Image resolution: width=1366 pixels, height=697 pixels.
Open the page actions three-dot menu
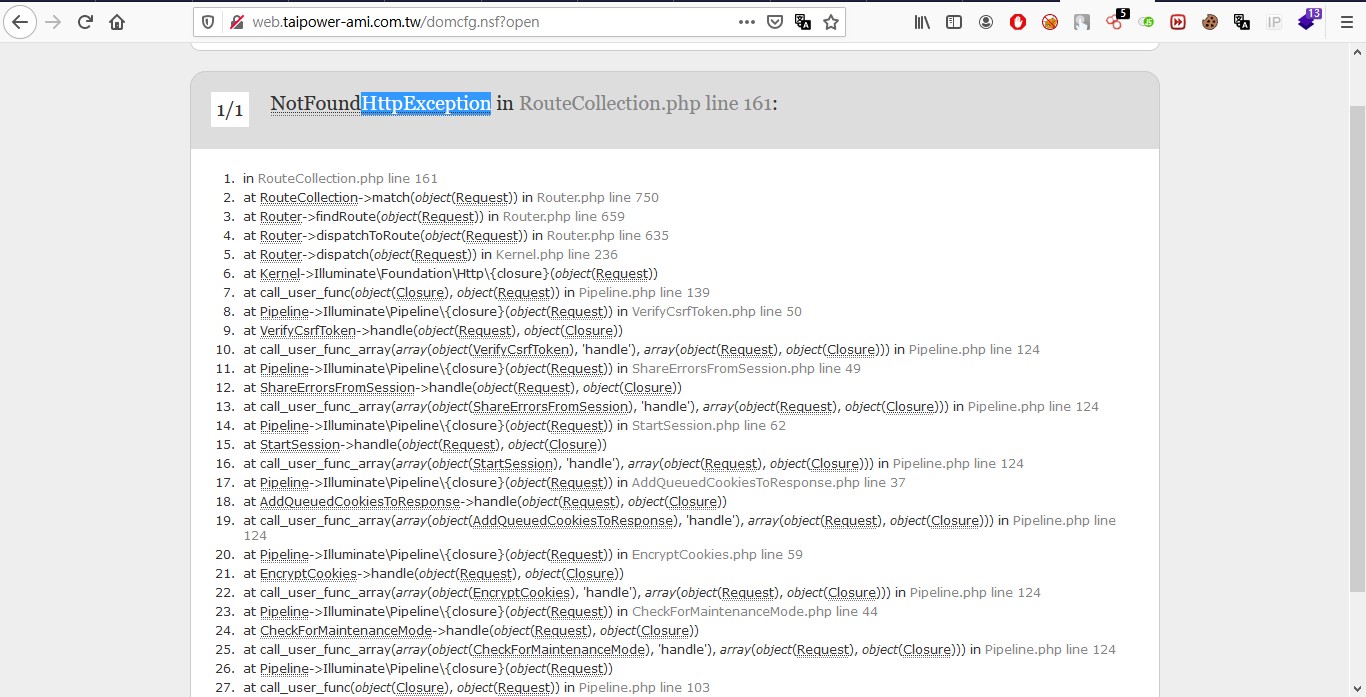(x=747, y=22)
